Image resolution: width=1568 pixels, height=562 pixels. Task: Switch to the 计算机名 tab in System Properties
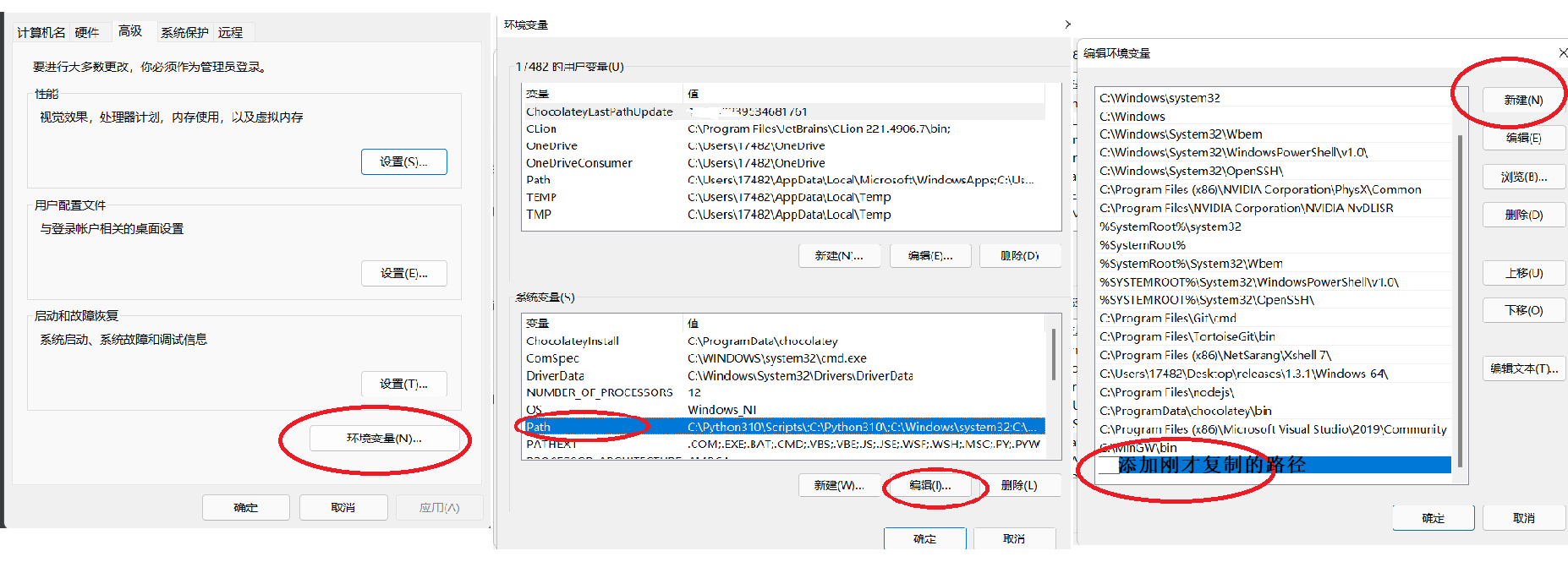tap(41, 32)
